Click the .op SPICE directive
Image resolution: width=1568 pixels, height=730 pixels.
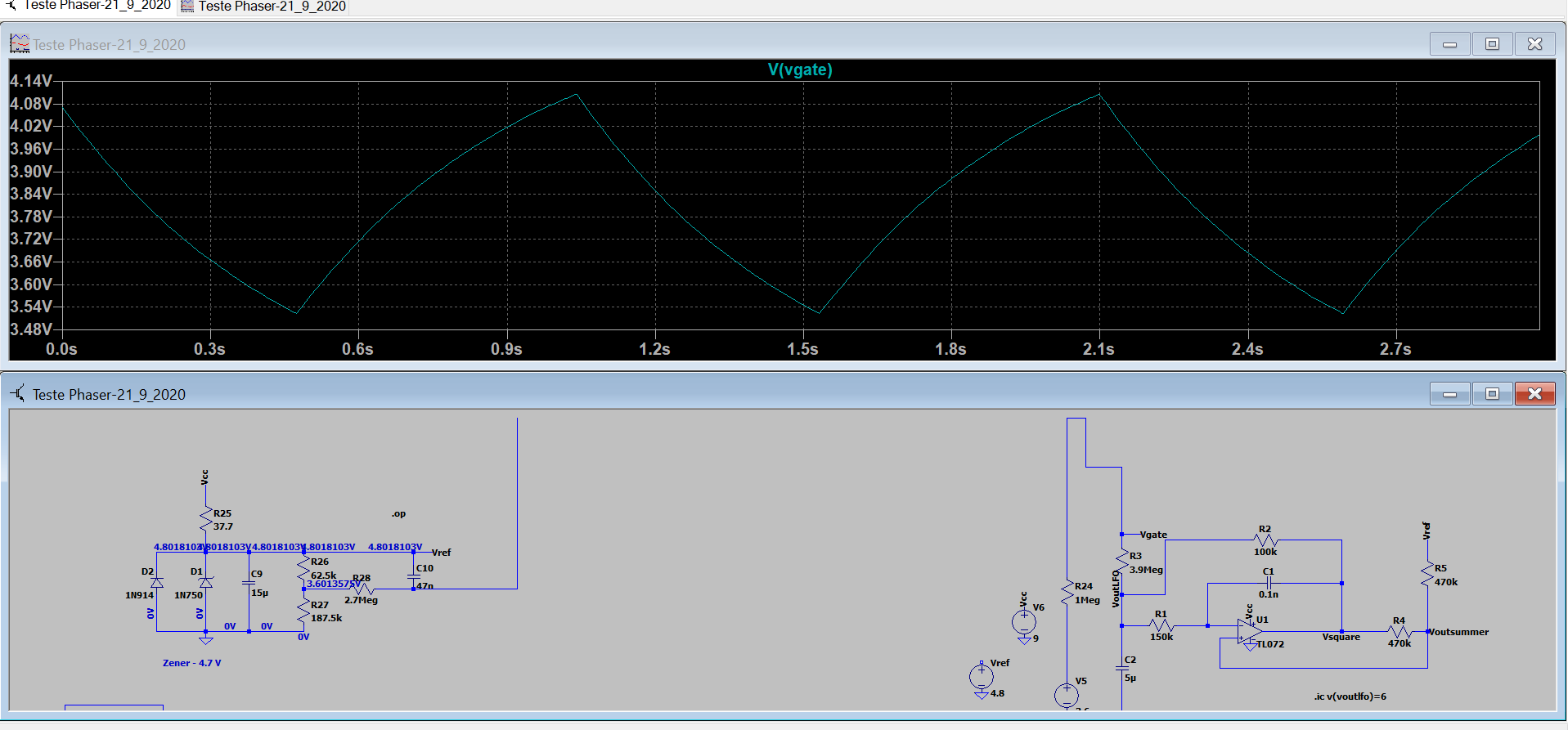point(398,514)
